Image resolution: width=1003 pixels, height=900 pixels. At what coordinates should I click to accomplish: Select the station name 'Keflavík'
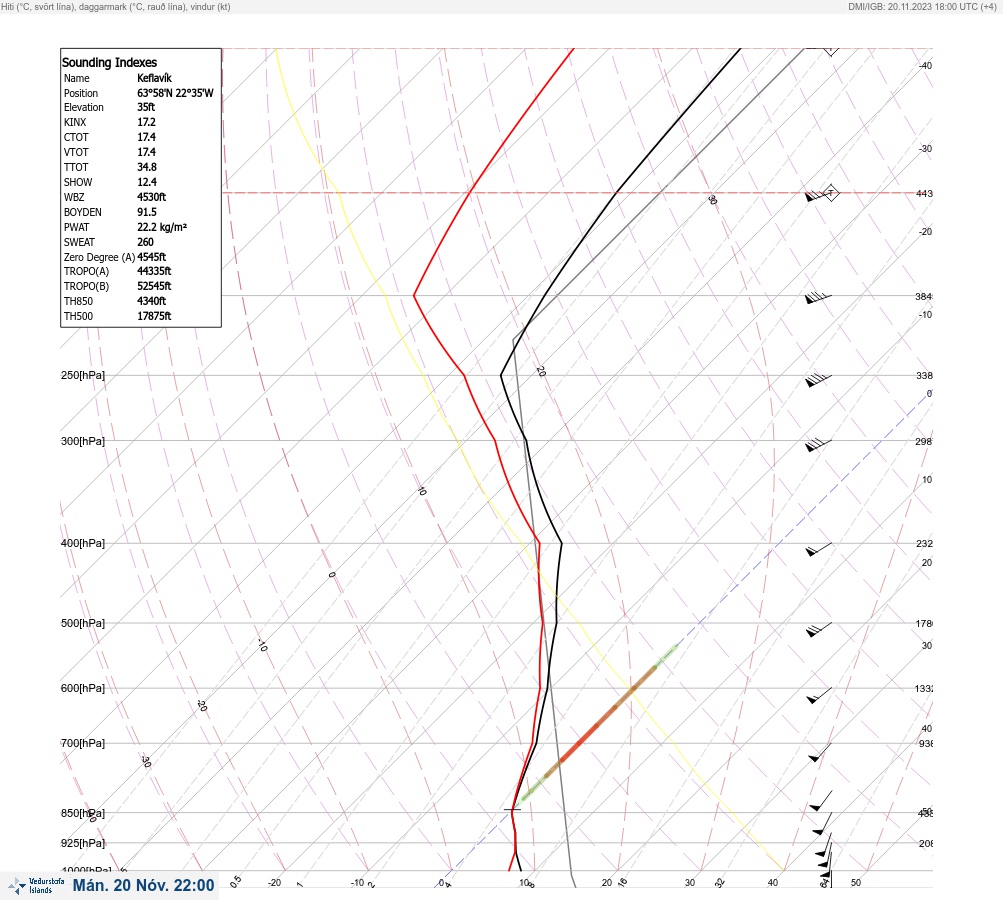pyautogui.click(x=154, y=78)
